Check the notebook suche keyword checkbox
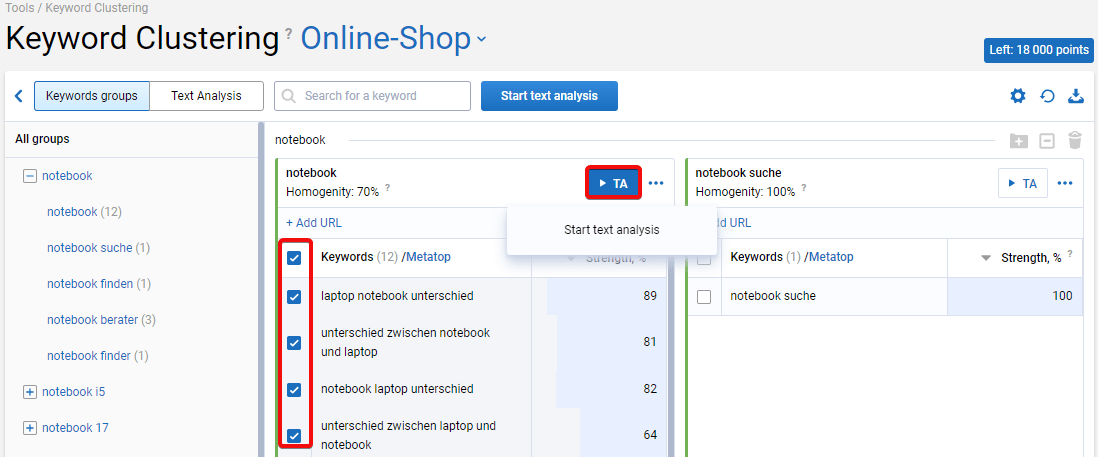 click(704, 296)
